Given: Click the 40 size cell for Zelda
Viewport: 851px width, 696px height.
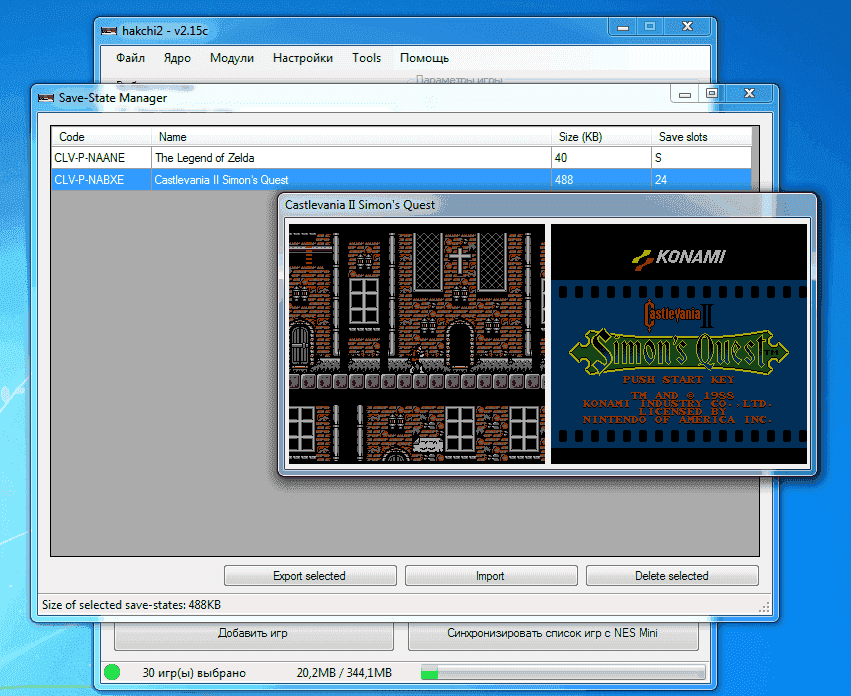Looking at the screenshot, I should click(601, 158).
